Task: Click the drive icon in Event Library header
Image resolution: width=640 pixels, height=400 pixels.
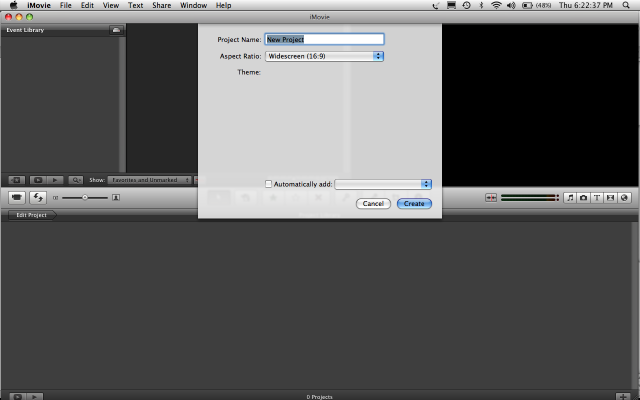Action: coord(116,30)
